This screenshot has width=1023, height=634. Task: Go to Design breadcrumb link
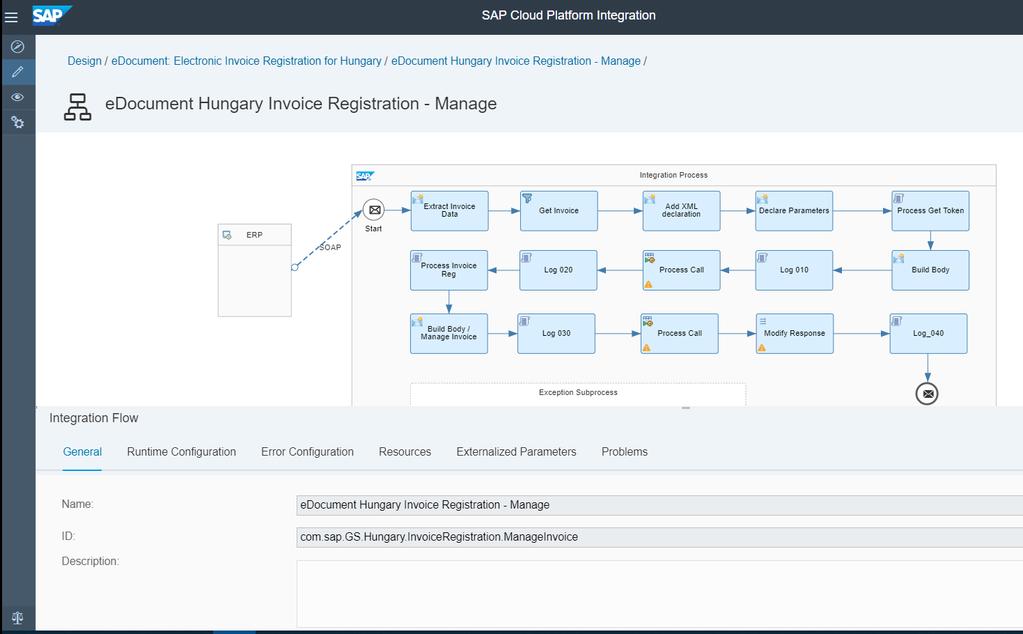[85, 61]
